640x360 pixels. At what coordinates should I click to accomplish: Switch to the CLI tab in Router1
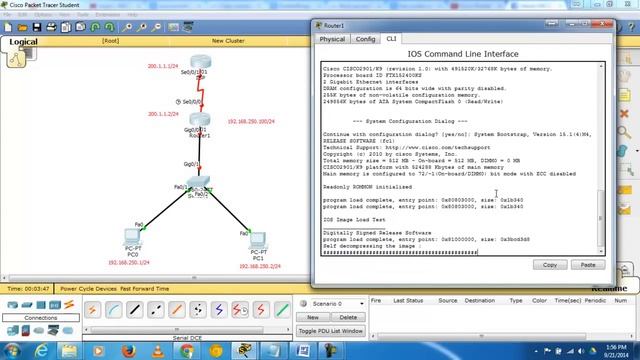click(x=391, y=39)
